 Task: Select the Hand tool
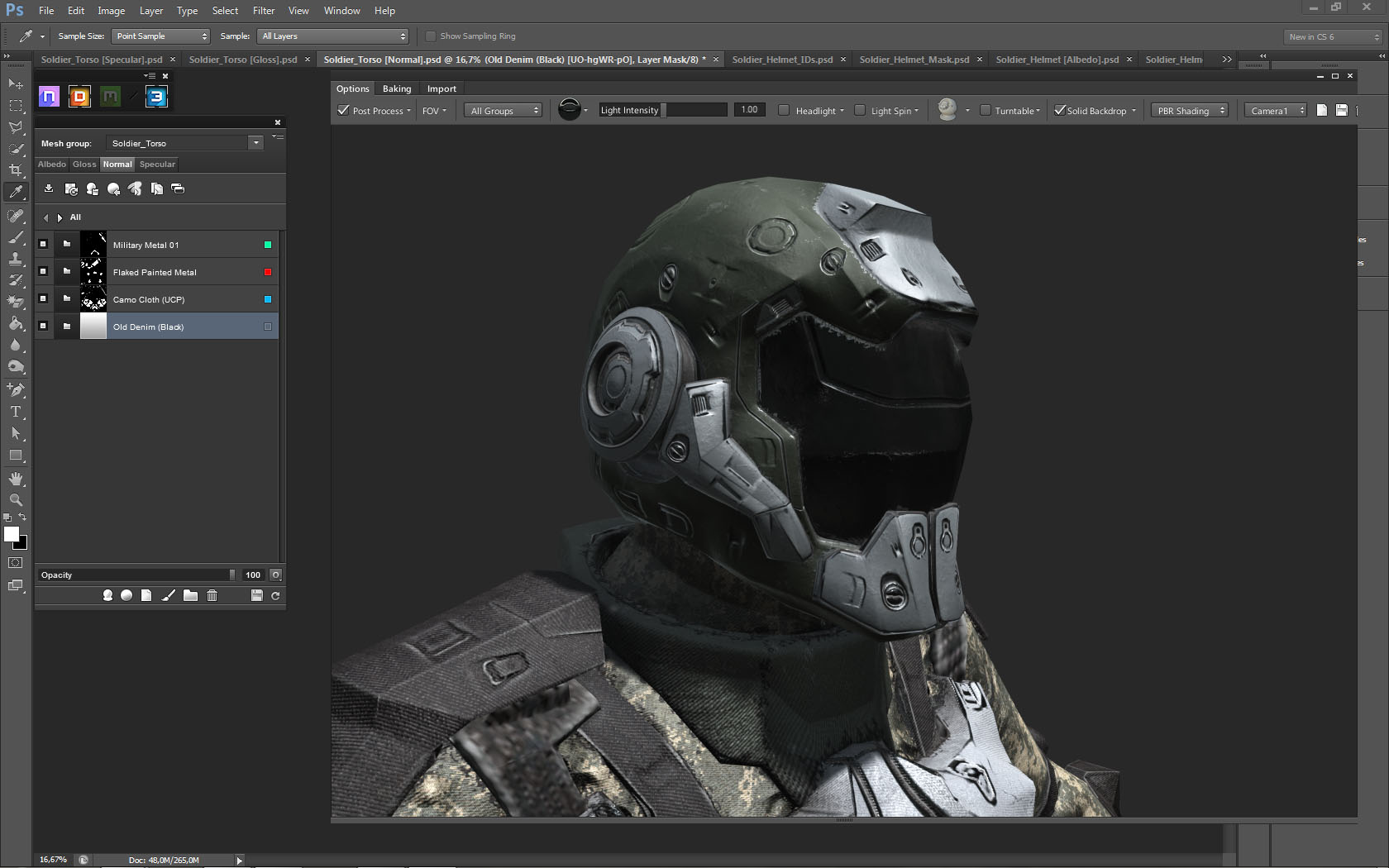pos(16,479)
